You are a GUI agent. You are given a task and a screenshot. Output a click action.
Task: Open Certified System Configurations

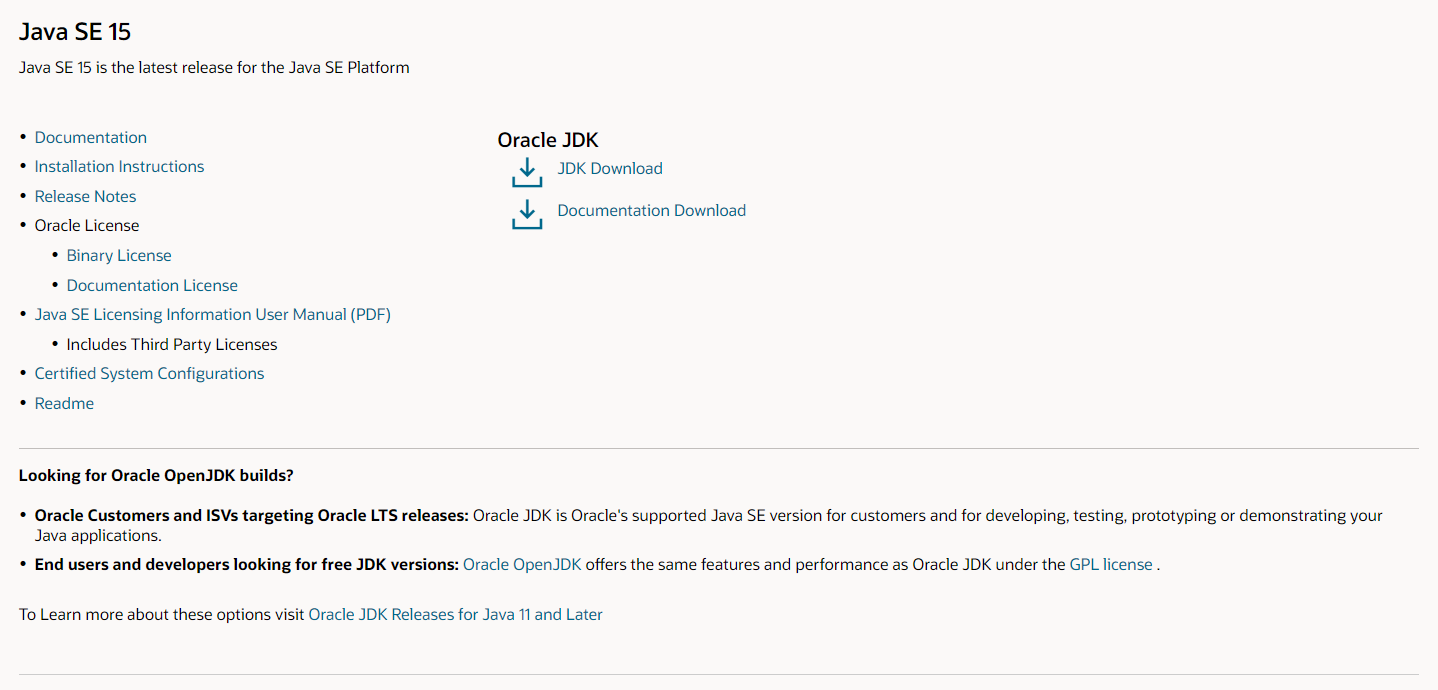pos(149,374)
